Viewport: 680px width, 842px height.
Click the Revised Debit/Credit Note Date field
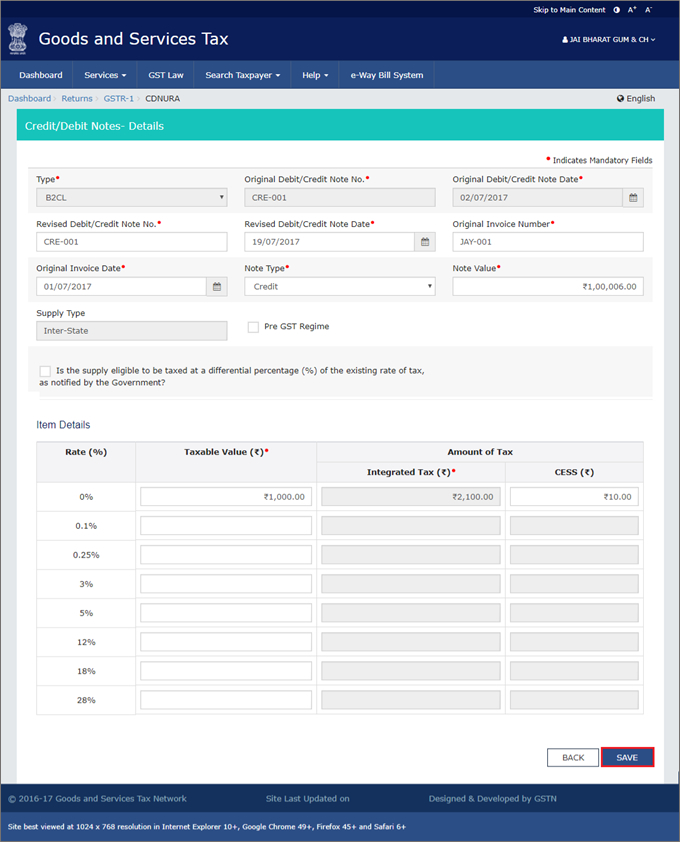330,242
